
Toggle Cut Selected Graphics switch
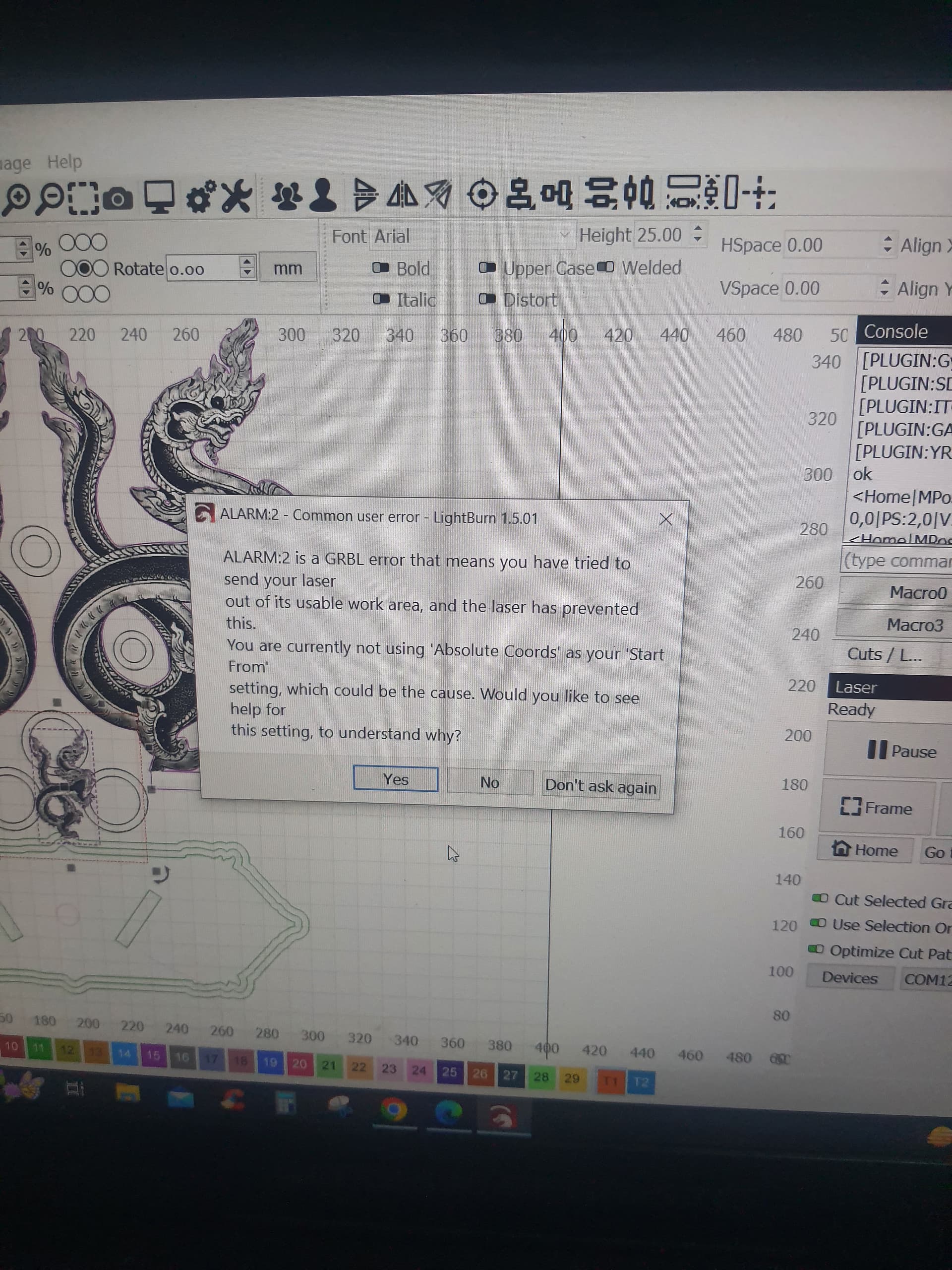tap(820, 898)
